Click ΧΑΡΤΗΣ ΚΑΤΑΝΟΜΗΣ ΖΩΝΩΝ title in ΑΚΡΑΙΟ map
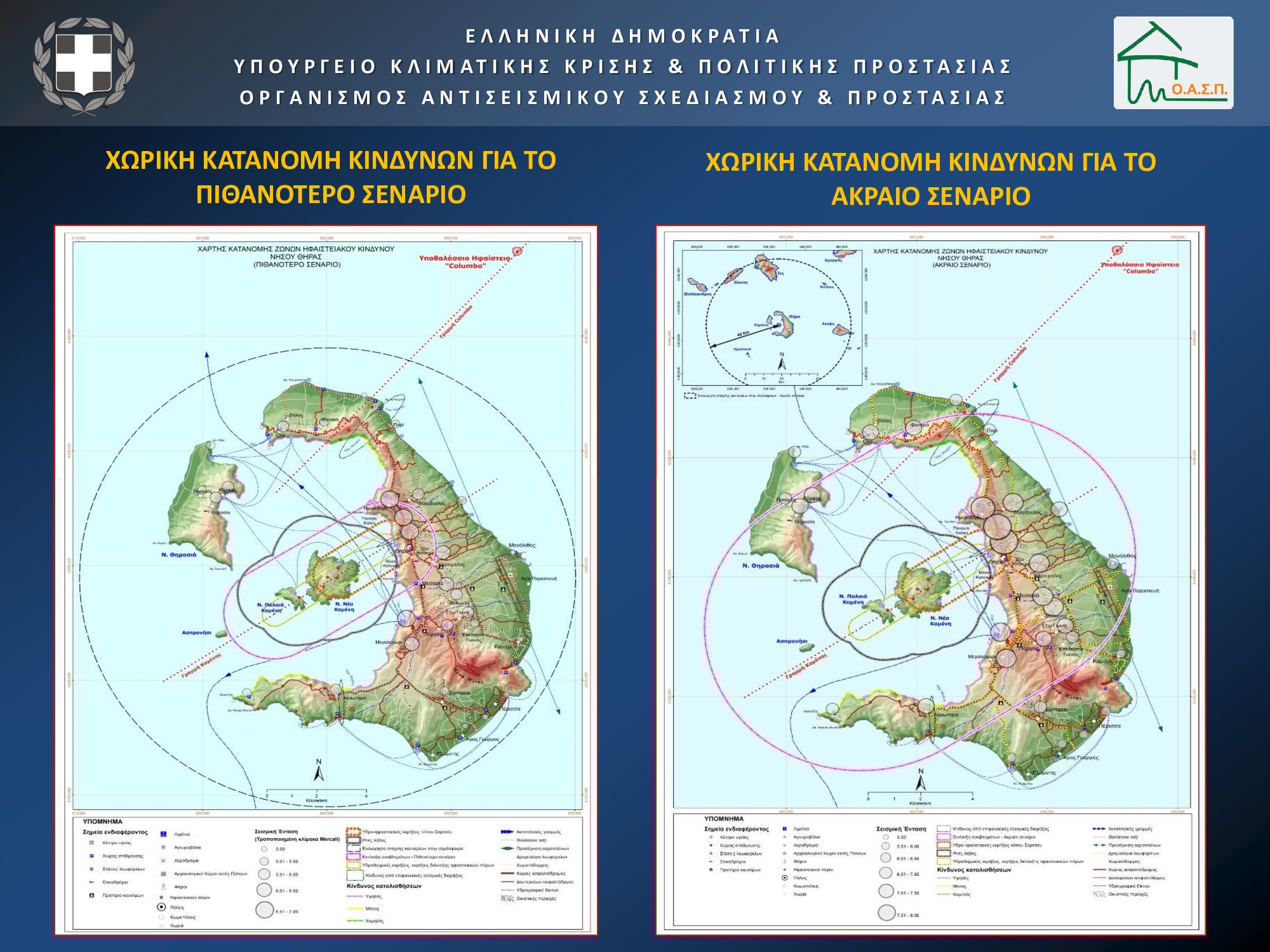The height and width of the screenshot is (952, 1270). (961, 258)
